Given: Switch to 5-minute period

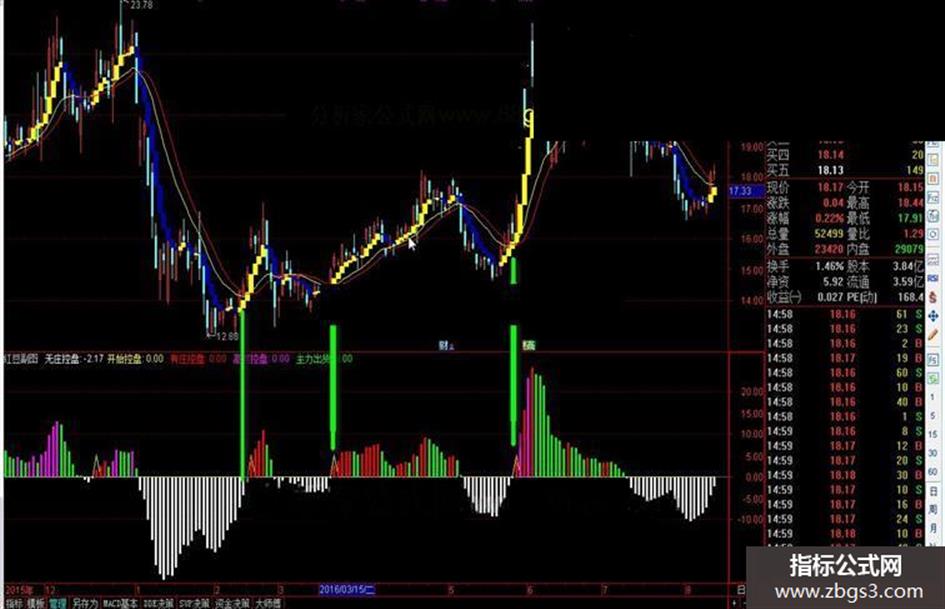Looking at the screenshot, I should [x=933, y=415].
